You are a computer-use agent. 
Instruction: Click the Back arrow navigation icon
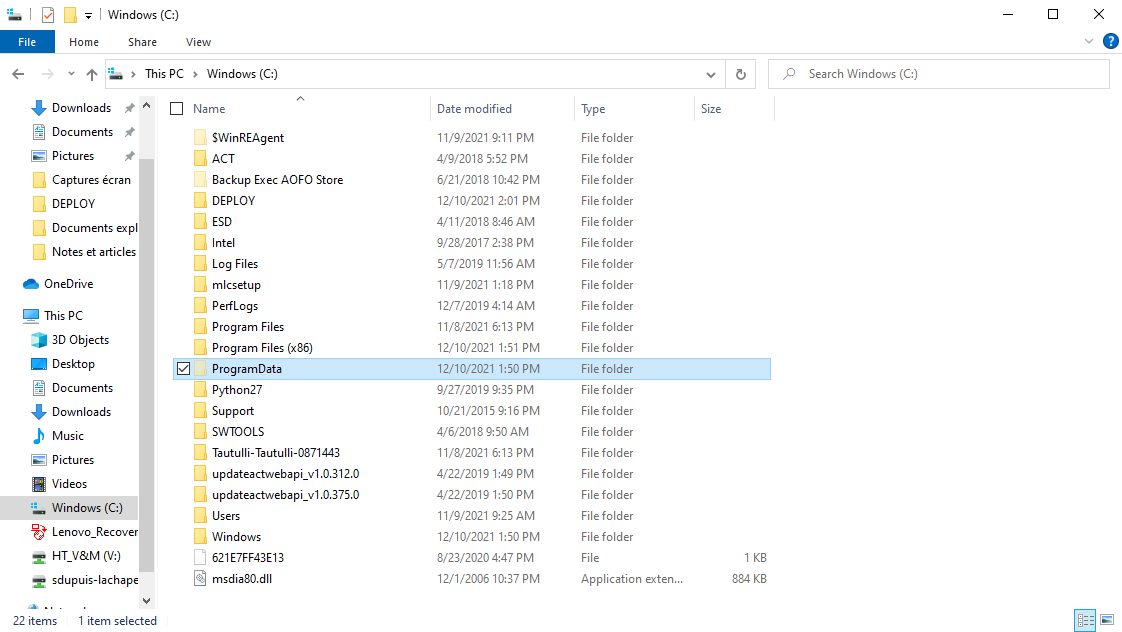click(18, 74)
